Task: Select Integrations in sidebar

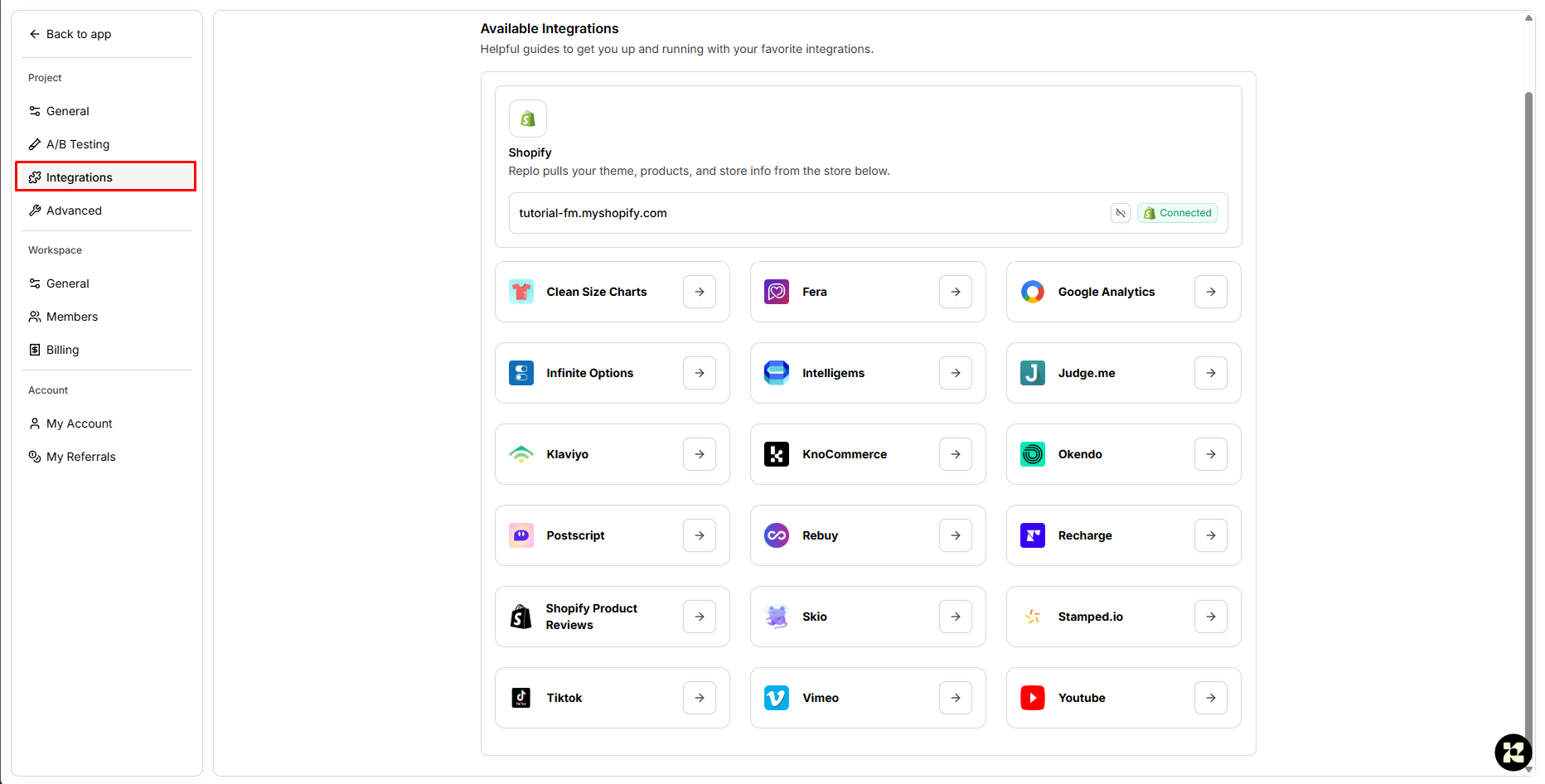Action: click(x=106, y=177)
